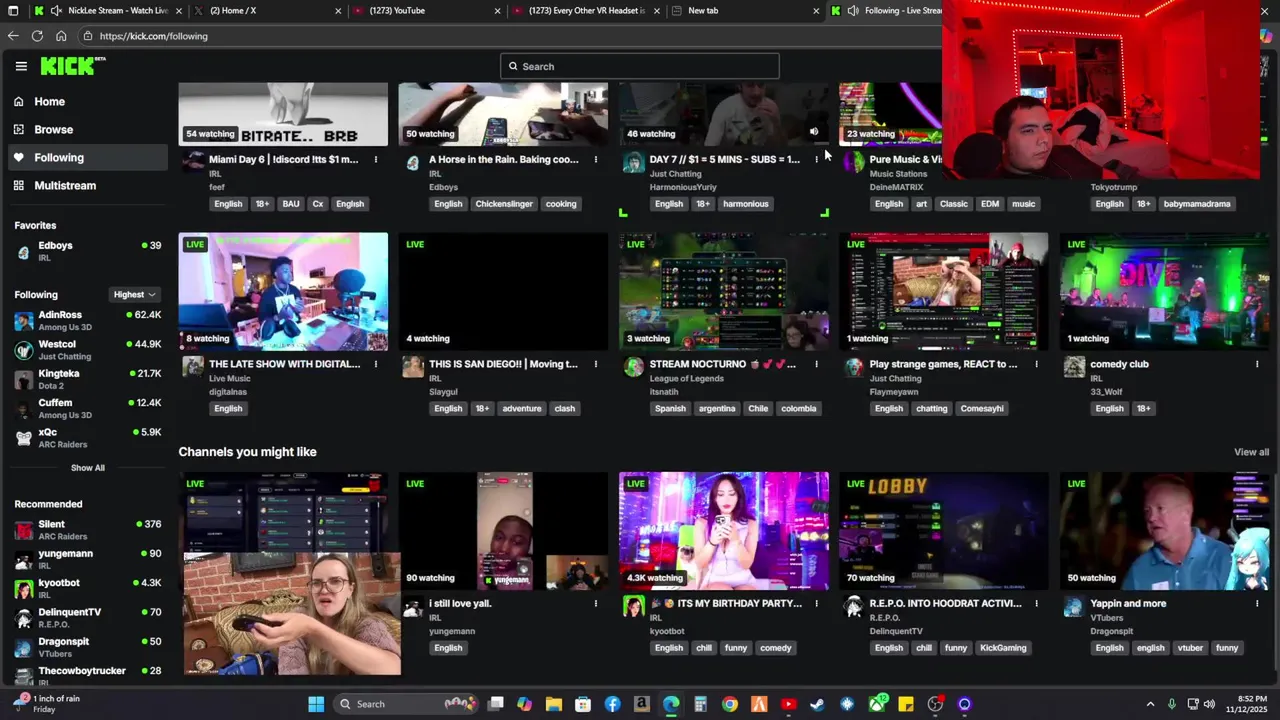Open options menu for comedy club stream
This screenshot has height=720, width=1280.
coord(1257,364)
